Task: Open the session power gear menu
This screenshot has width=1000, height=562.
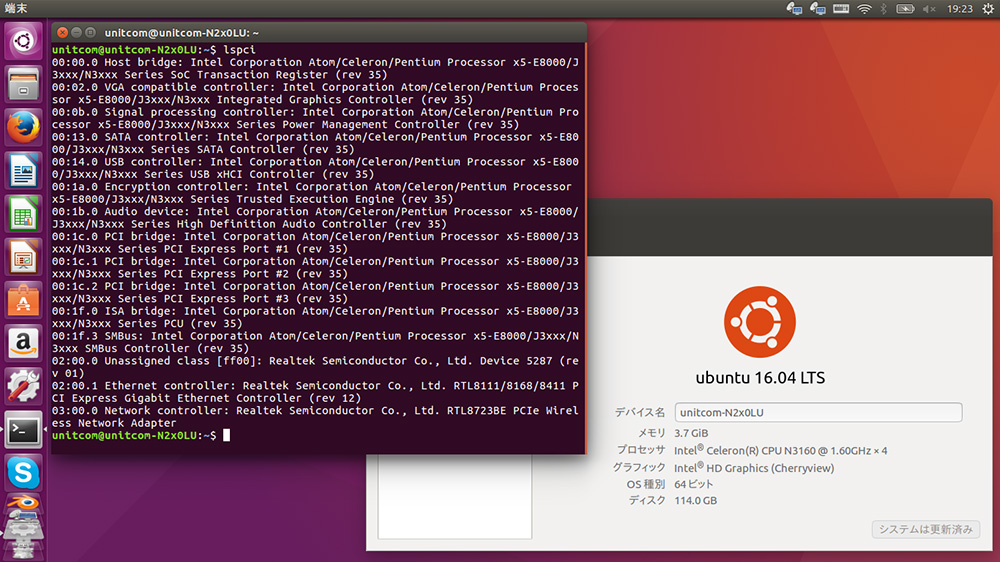Action: [x=988, y=8]
